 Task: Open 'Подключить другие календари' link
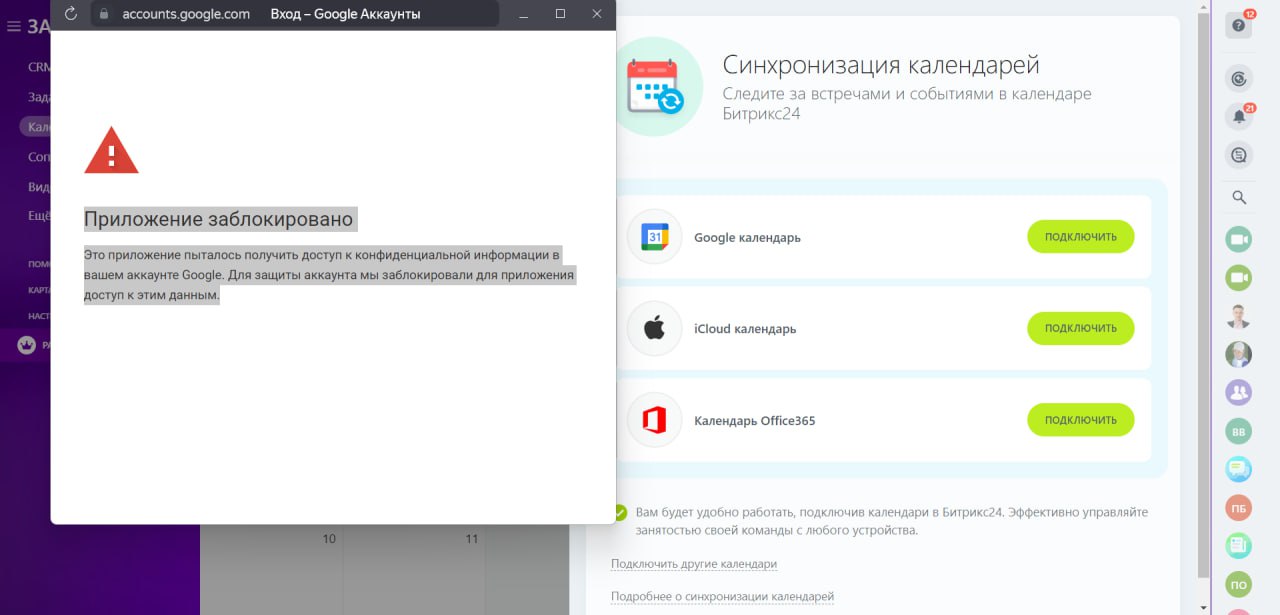pos(694,564)
